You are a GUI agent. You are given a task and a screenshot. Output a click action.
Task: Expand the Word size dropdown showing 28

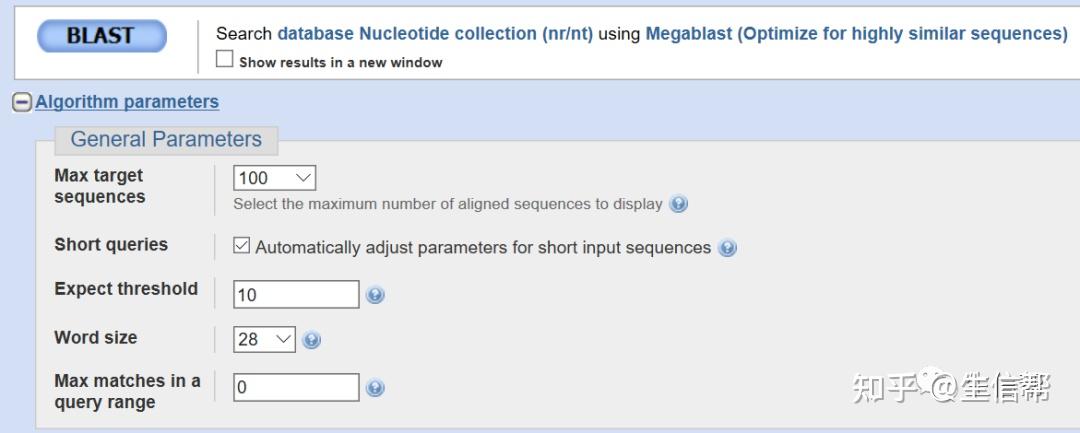pyautogui.click(x=265, y=339)
